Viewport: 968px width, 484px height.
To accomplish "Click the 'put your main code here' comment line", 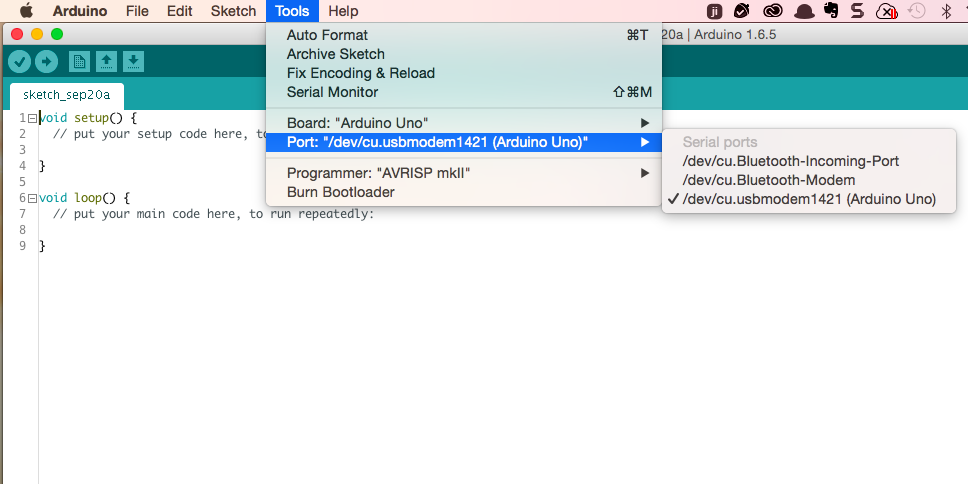I will [214, 214].
